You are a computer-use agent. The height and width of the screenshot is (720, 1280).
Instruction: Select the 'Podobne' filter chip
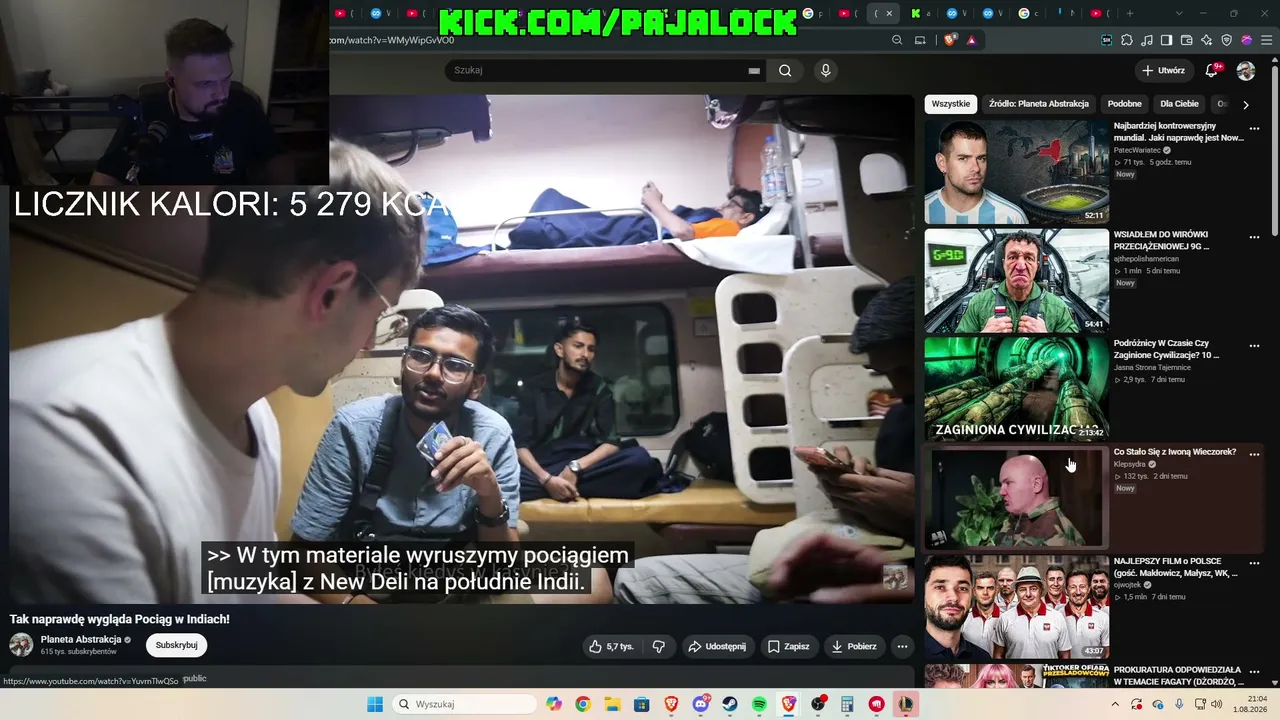click(x=1125, y=104)
